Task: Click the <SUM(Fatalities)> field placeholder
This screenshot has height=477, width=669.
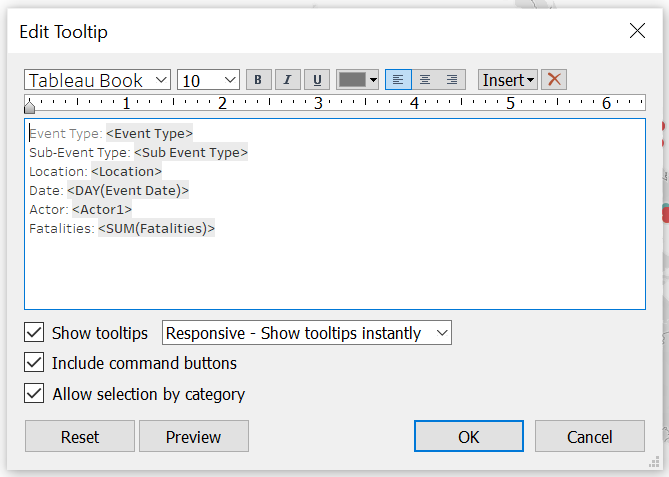Action: point(156,228)
